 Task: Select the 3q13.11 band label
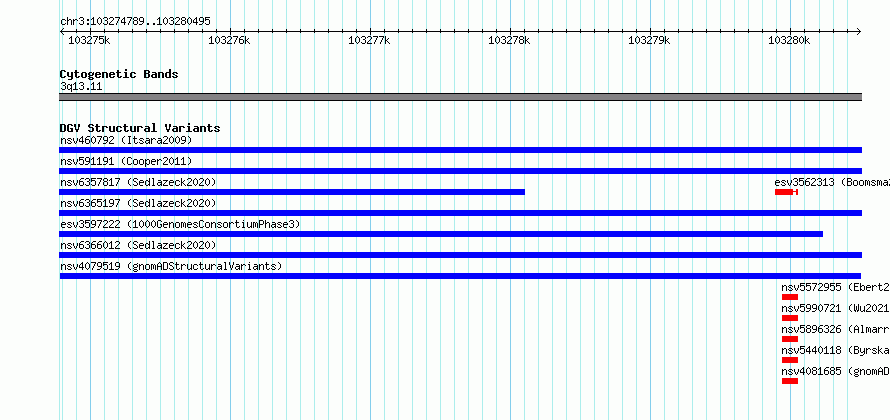pos(81,87)
